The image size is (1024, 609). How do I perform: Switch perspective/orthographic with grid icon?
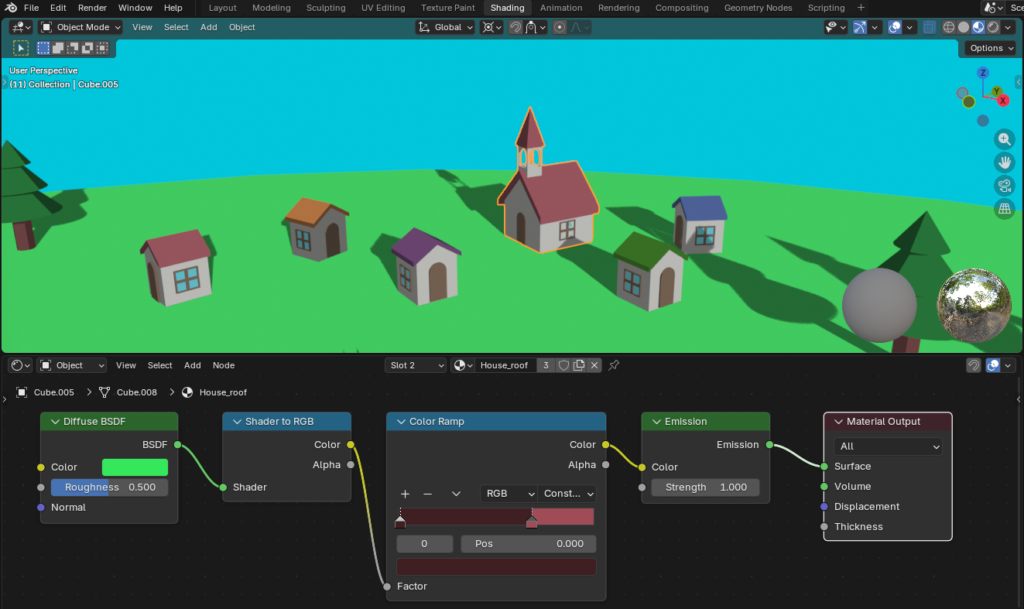(x=1005, y=209)
